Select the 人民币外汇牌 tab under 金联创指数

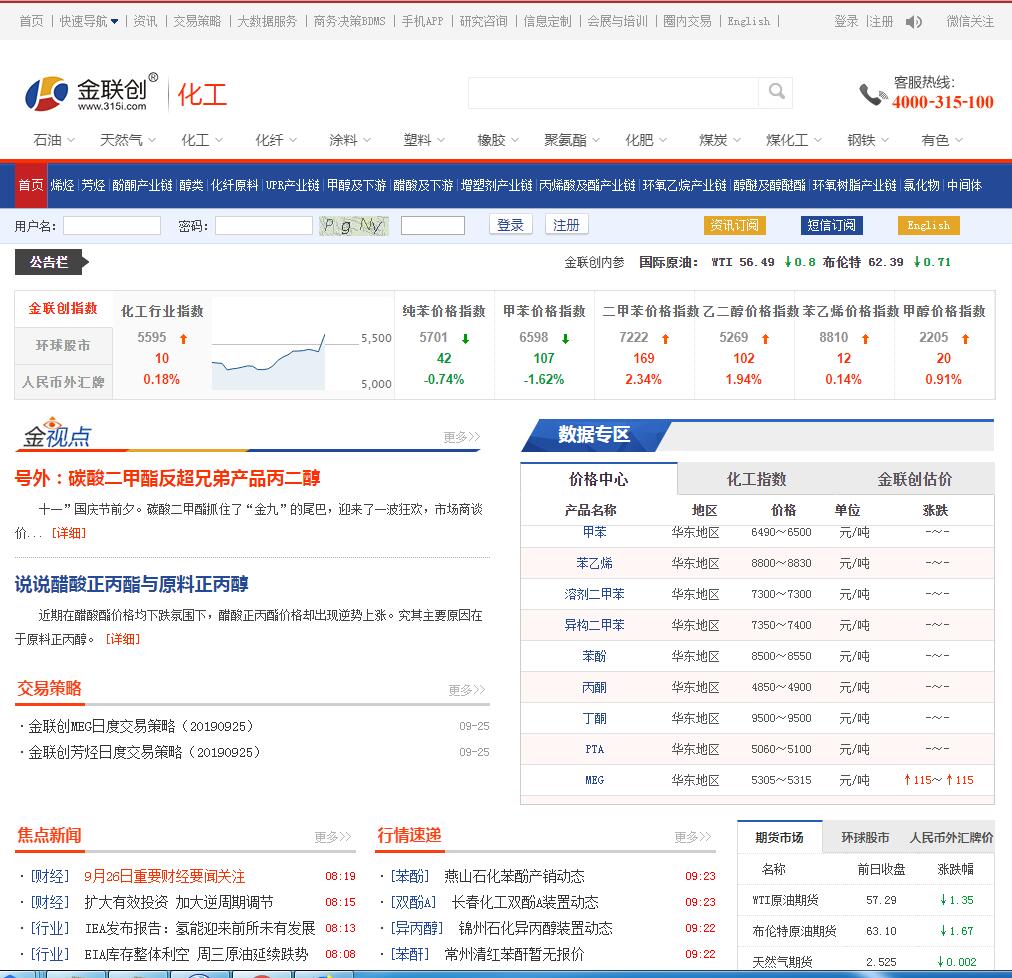click(x=63, y=382)
